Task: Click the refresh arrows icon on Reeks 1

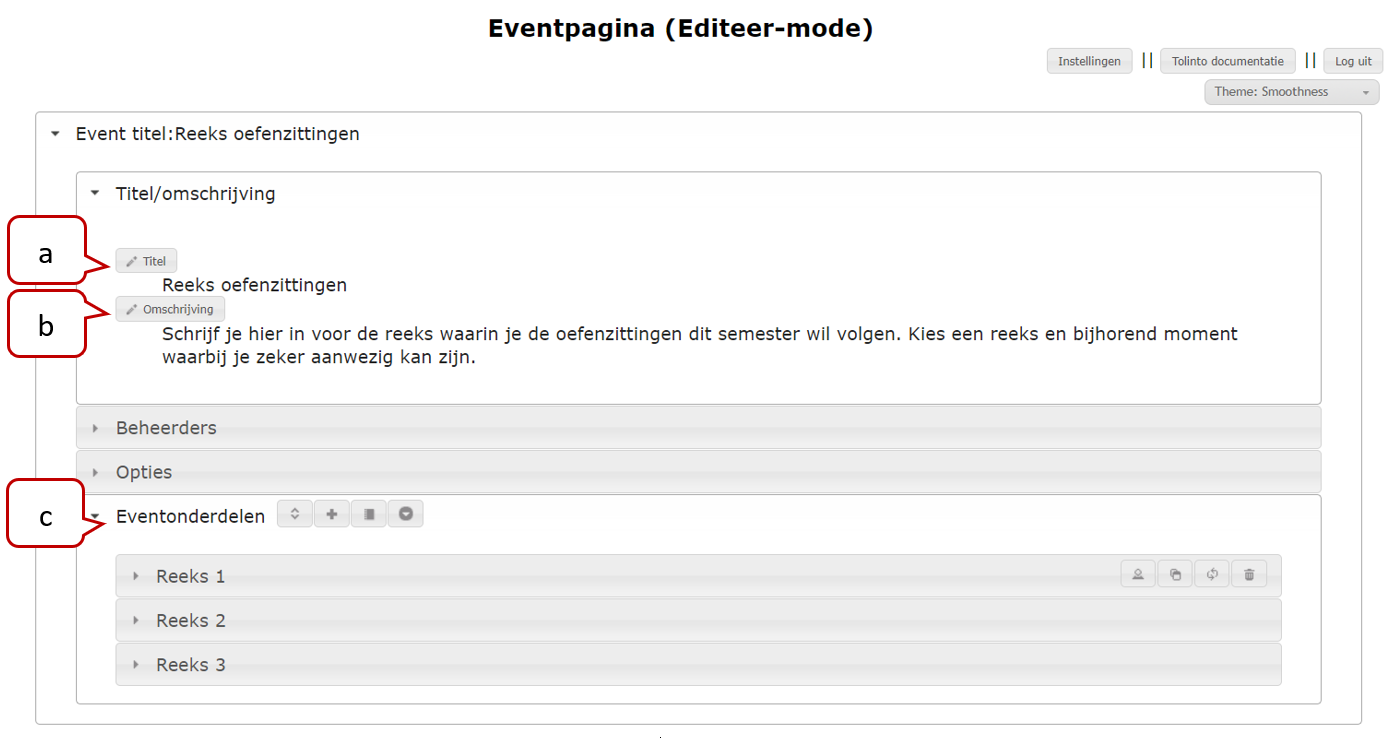Action: pos(1212,574)
